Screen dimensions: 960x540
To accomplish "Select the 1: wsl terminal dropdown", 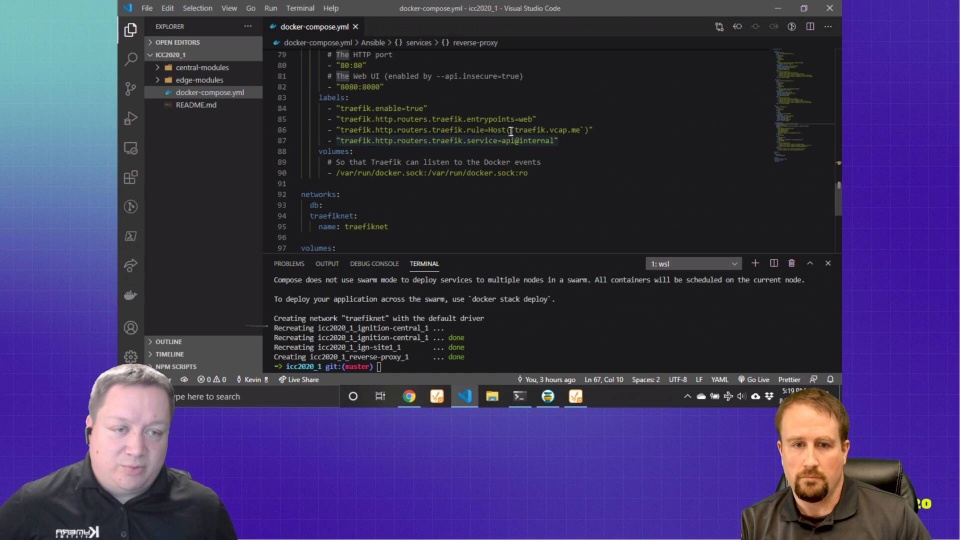I will (694, 264).
